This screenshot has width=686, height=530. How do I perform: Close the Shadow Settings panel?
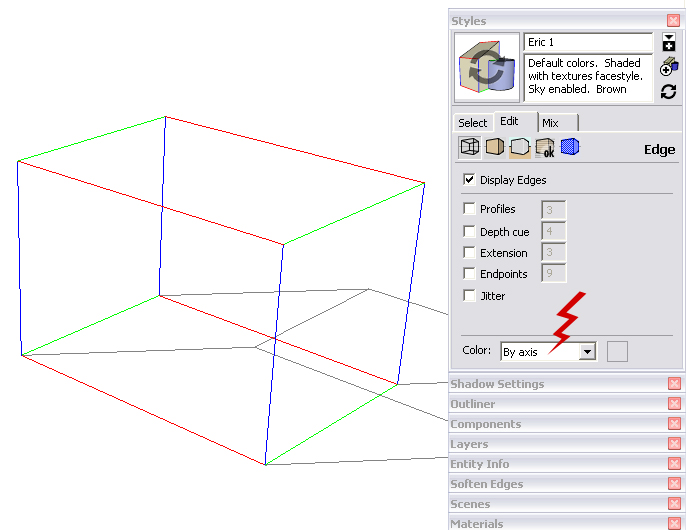click(674, 384)
